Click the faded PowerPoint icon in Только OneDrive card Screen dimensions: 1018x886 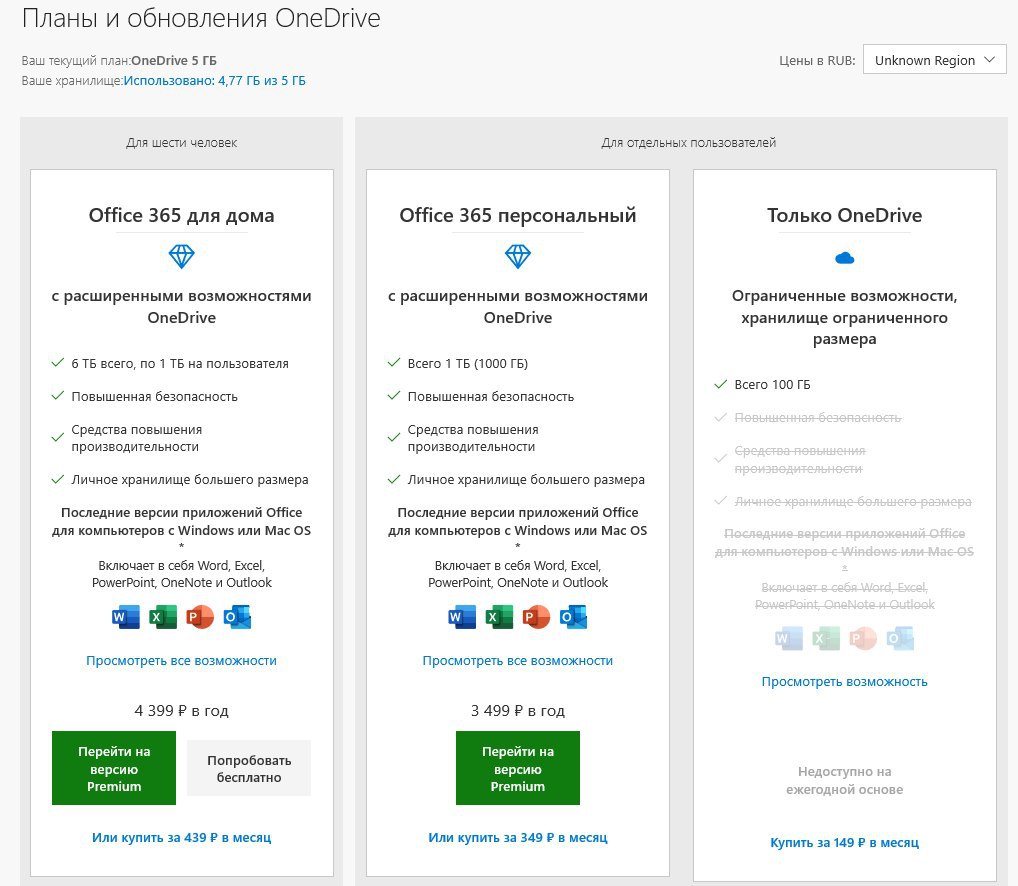[863, 639]
